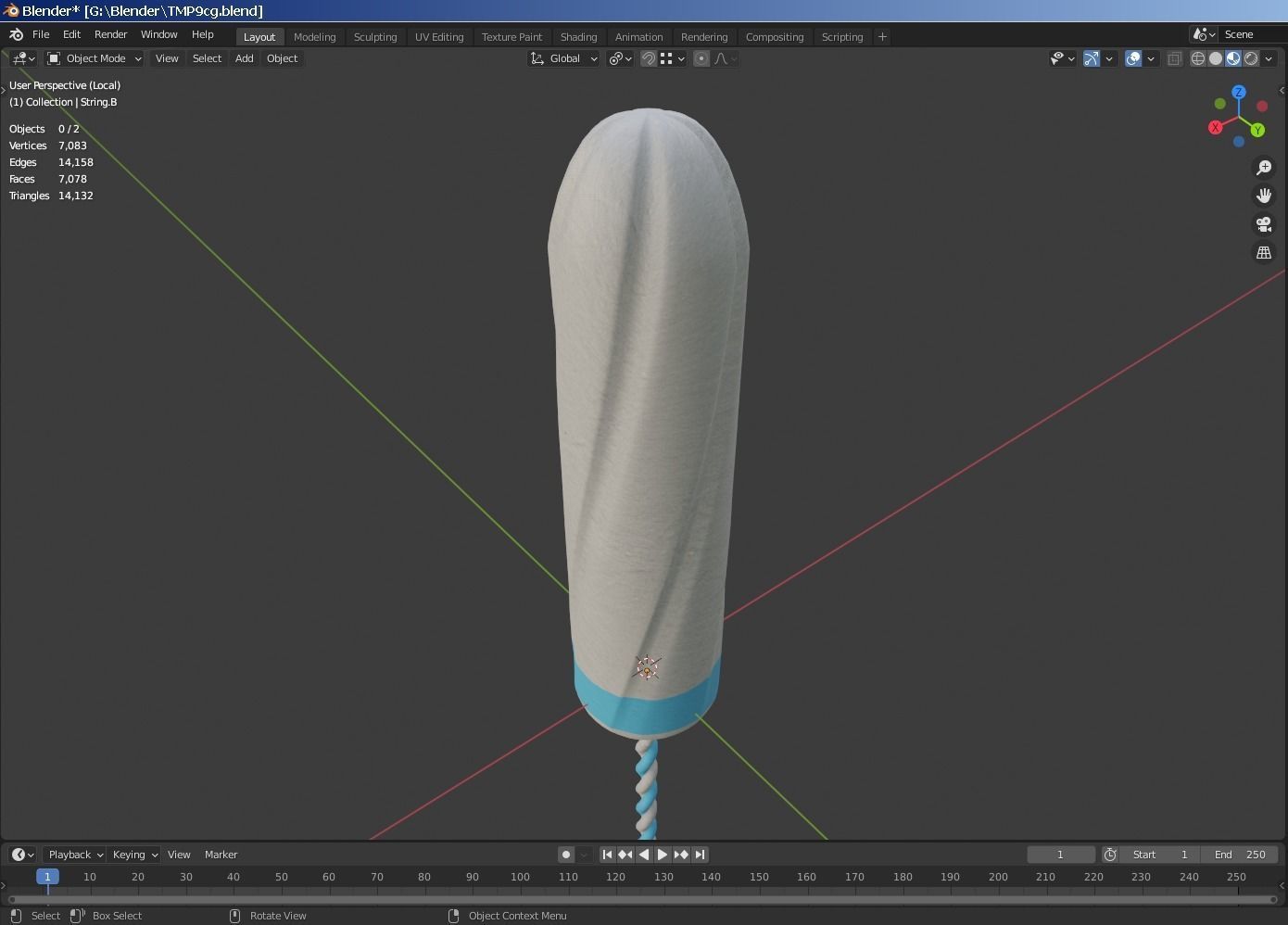The height and width of the screenshot is (925, 1288).
Task: Click the End frame 250 field
Action: tap(1240, 855)
